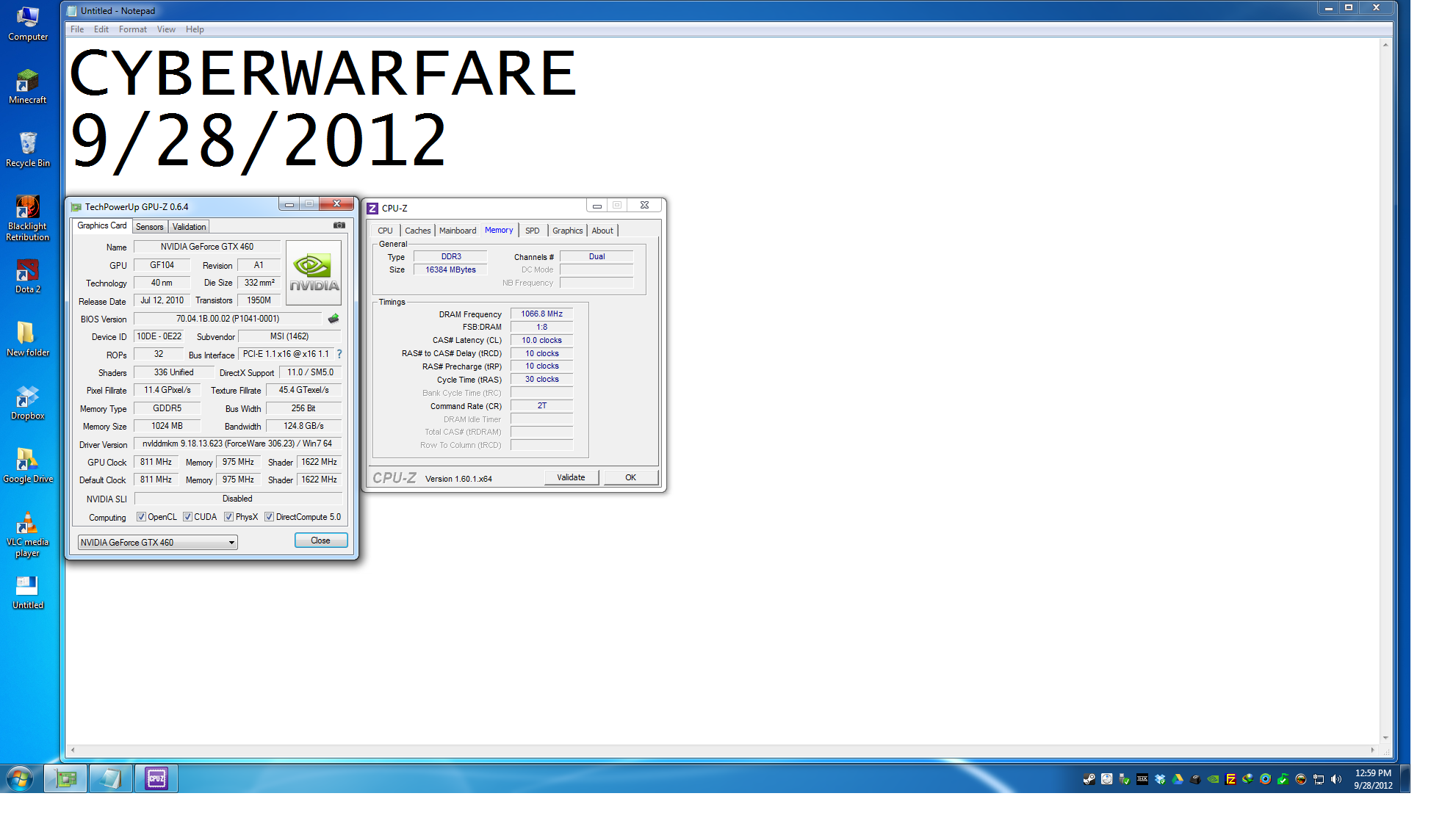
Task: Select the Dota 2 desktop shortcut
Action: (x=28, y=276)
